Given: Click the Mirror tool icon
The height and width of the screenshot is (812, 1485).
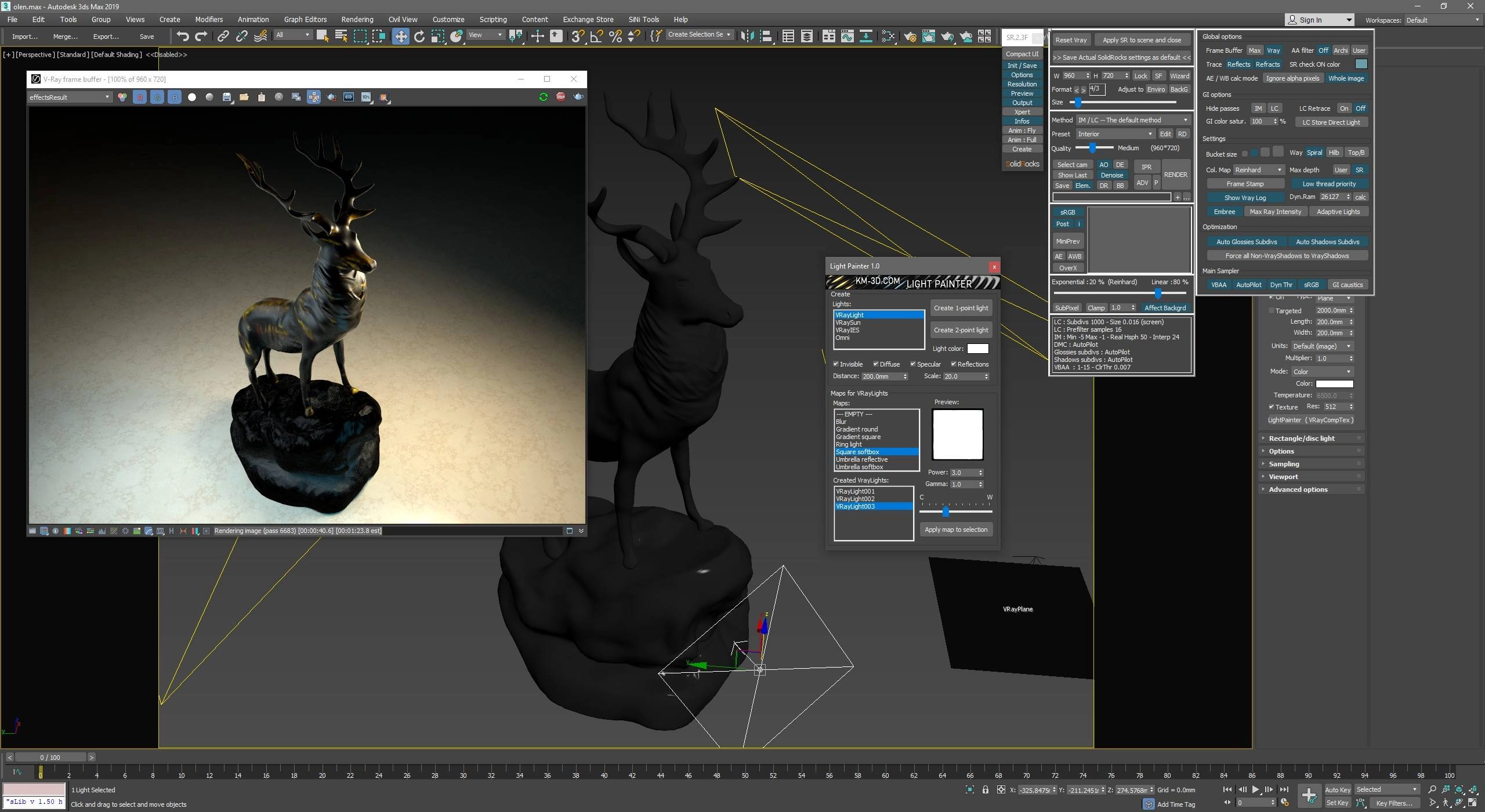Looking at the screenshot, I should pos(747,36).
